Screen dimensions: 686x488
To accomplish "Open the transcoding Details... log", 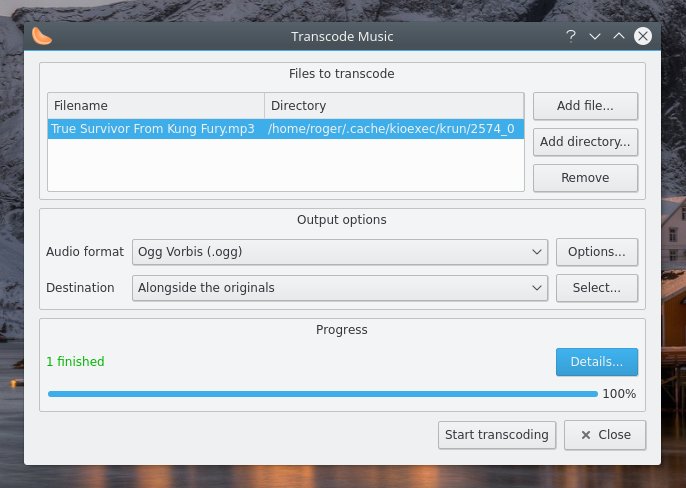I will coord(597,362).
